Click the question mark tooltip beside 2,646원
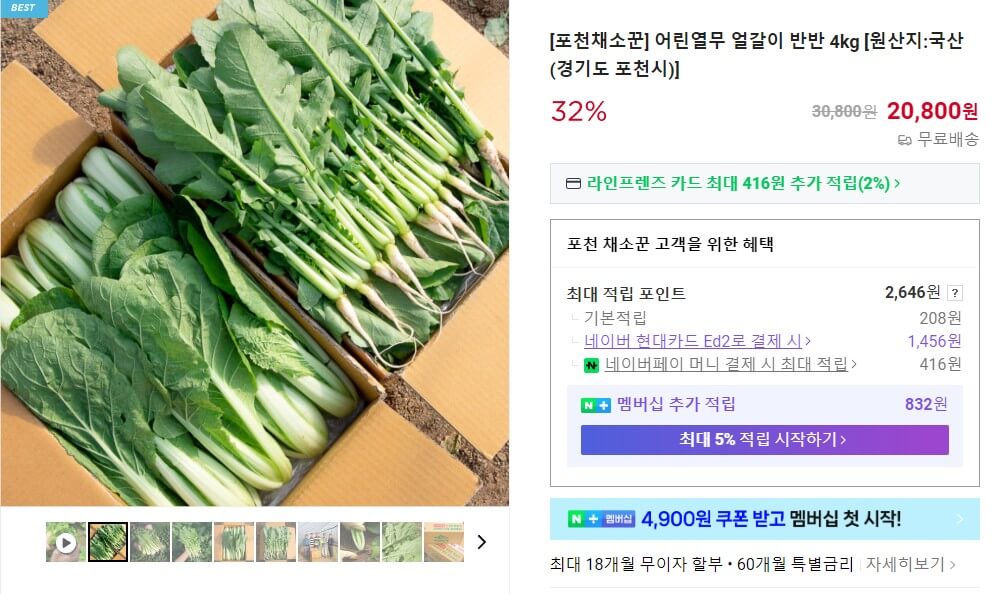Viewport: 1008px width, 594px height. point(957,292)
